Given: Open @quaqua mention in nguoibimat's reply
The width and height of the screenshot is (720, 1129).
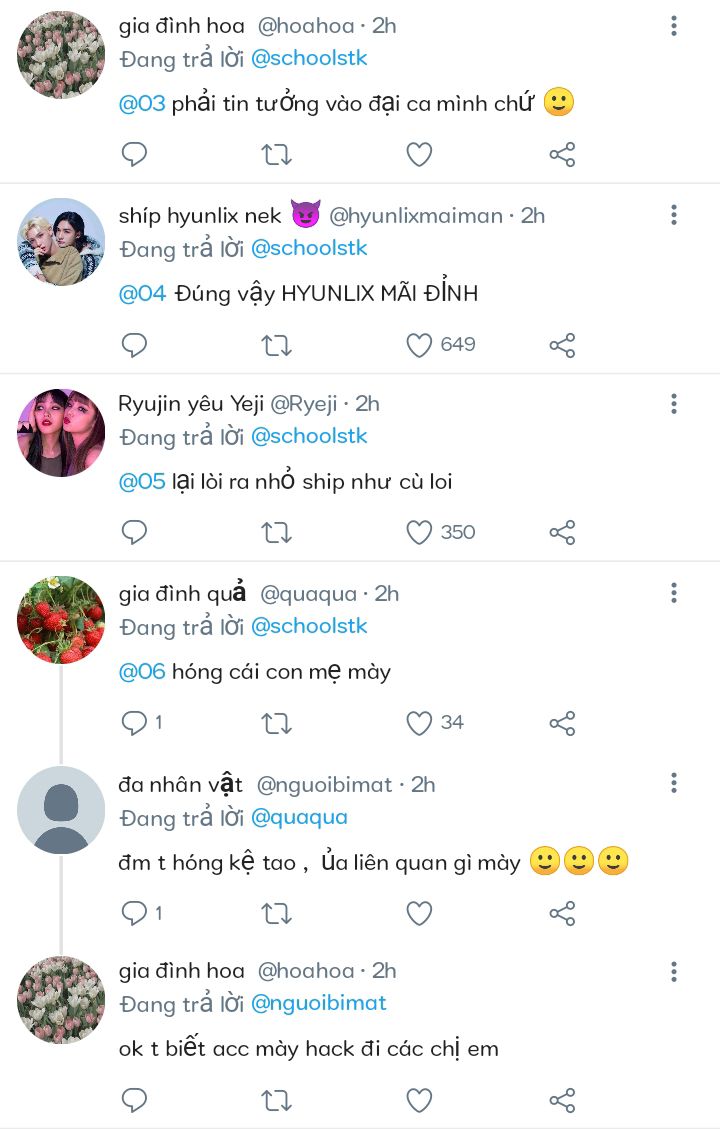Looking at the screenshot, I should click(299, 817).
